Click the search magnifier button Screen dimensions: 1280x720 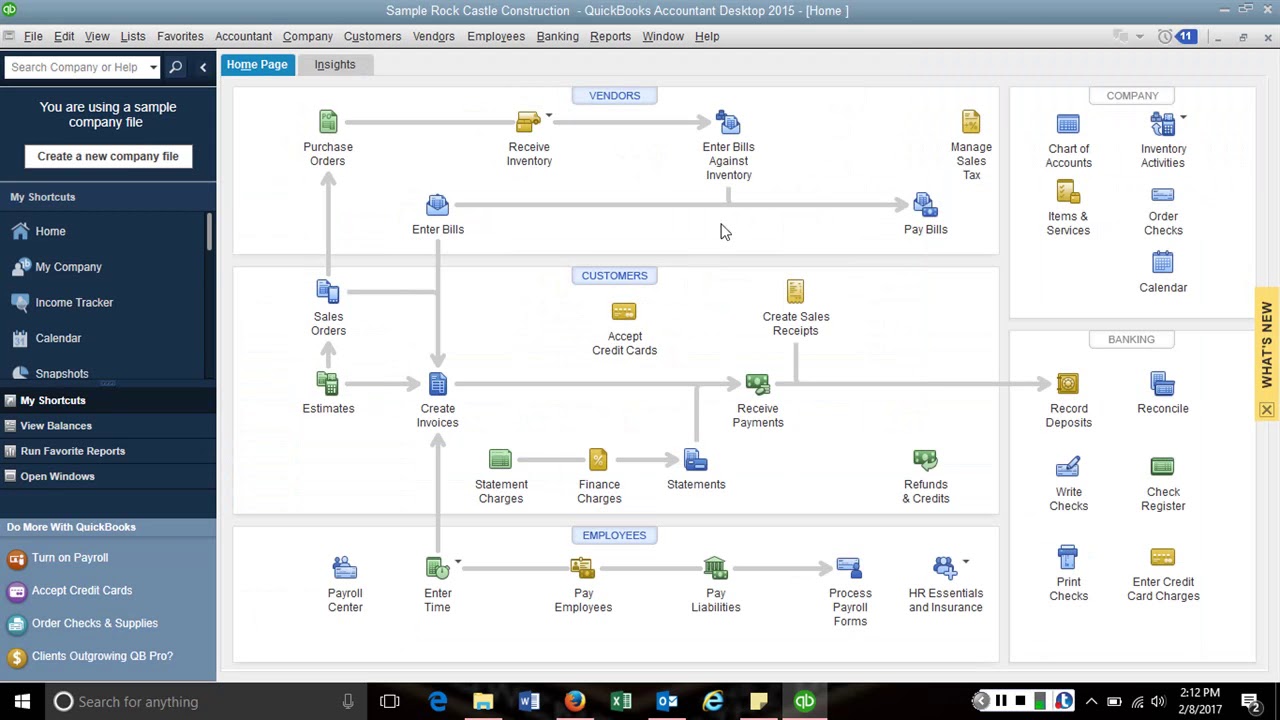click(176, 67)
